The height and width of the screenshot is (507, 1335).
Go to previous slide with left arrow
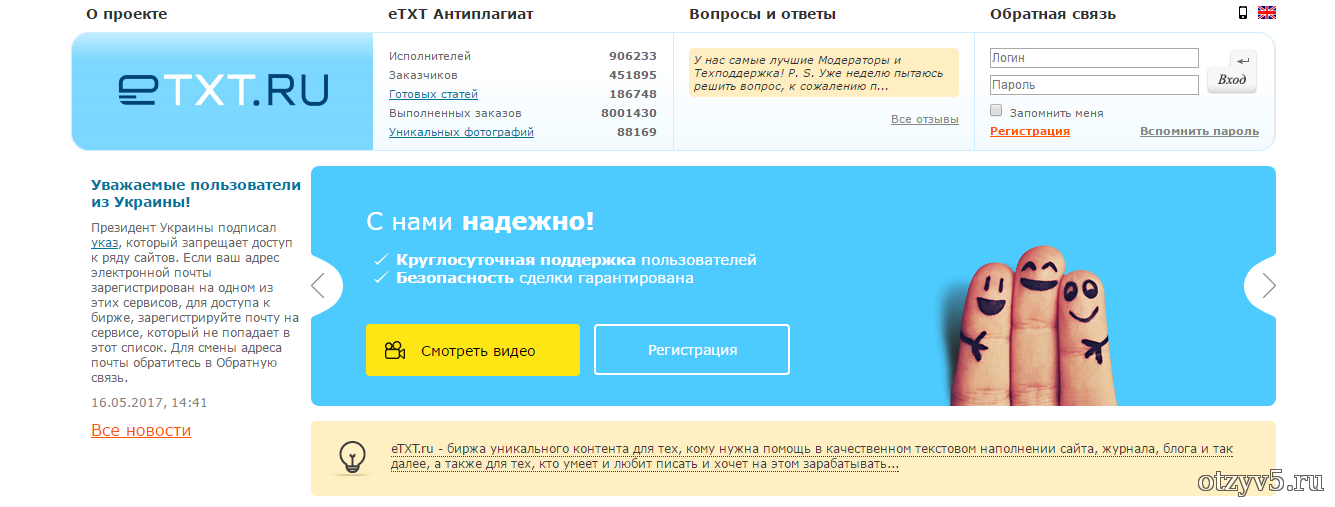click(x=319, y=286)
